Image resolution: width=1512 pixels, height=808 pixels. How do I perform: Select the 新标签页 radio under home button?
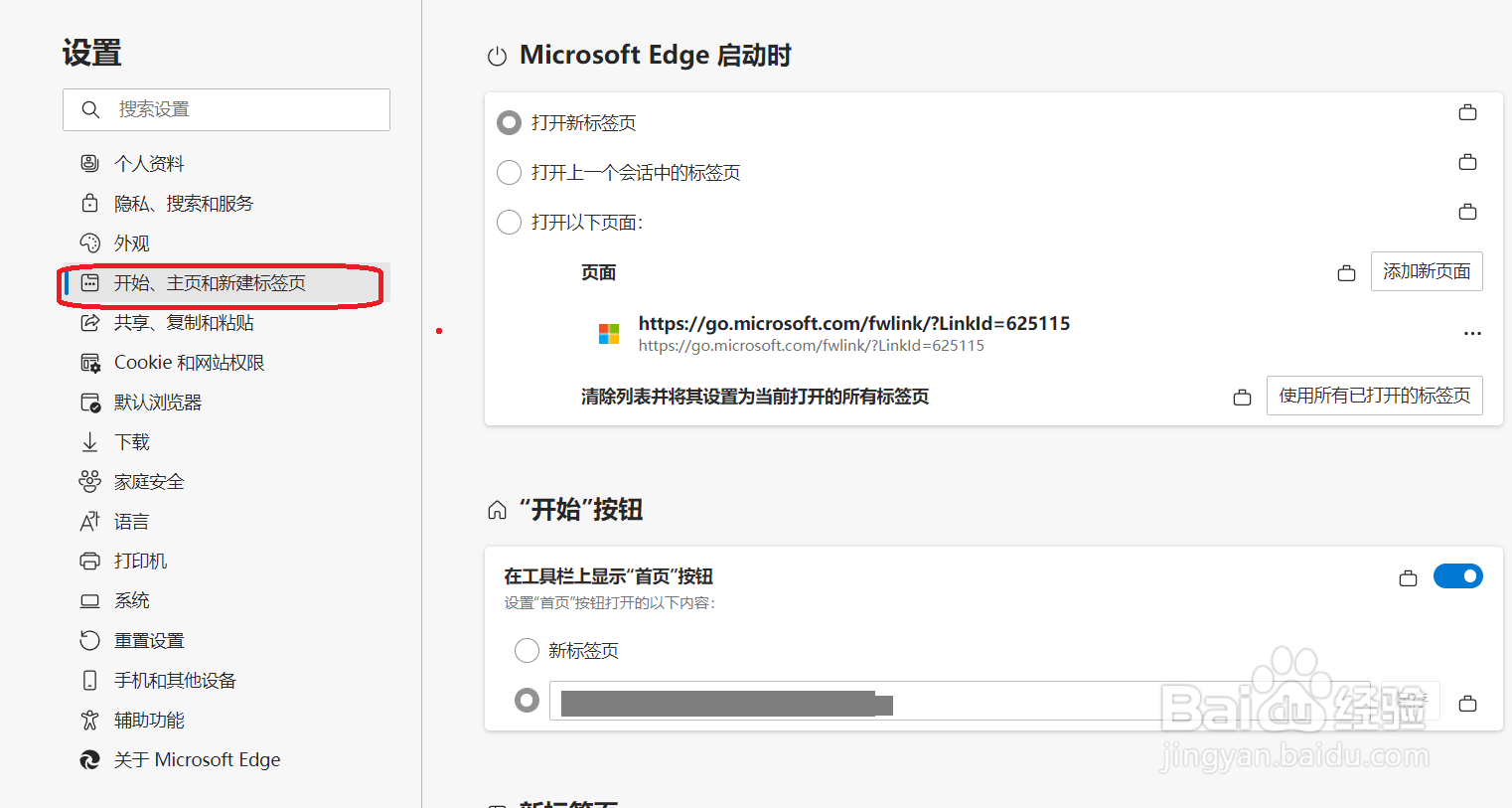527,650
